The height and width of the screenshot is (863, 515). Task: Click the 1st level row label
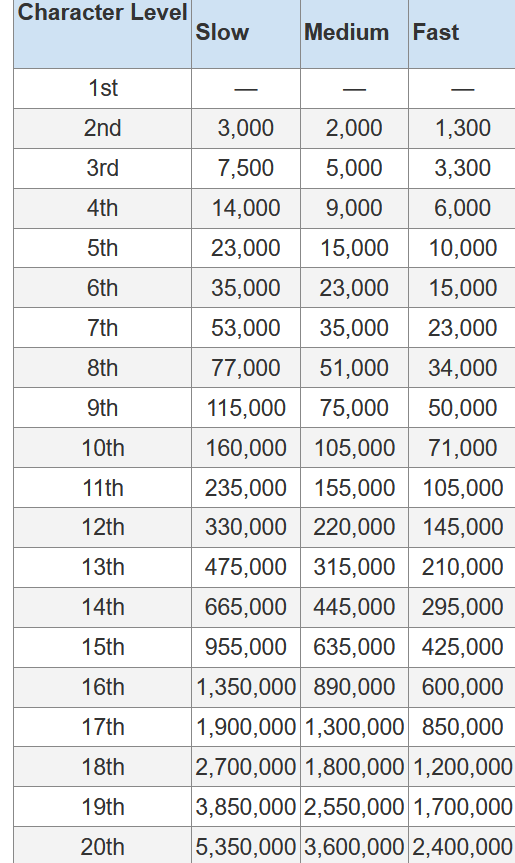pyautogui.click(x=103, y=88)
